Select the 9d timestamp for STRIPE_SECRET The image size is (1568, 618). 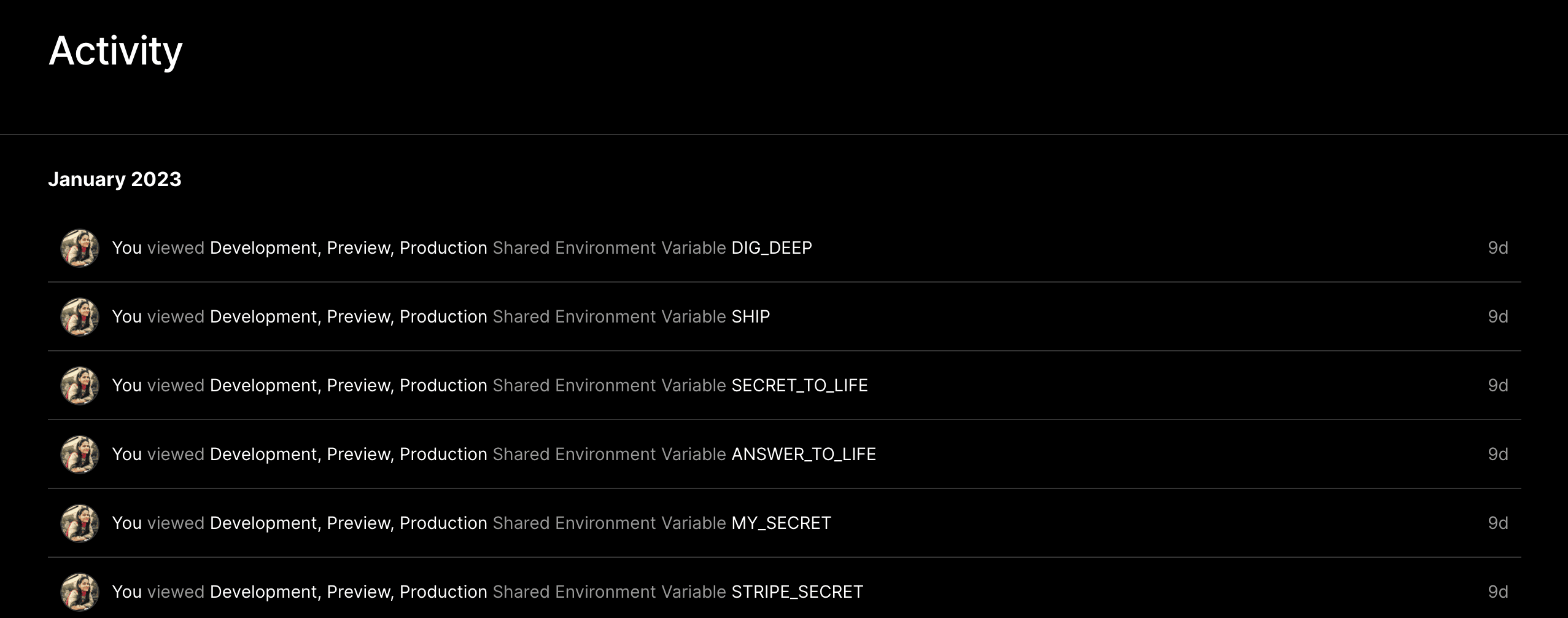tap(1497, 592)
